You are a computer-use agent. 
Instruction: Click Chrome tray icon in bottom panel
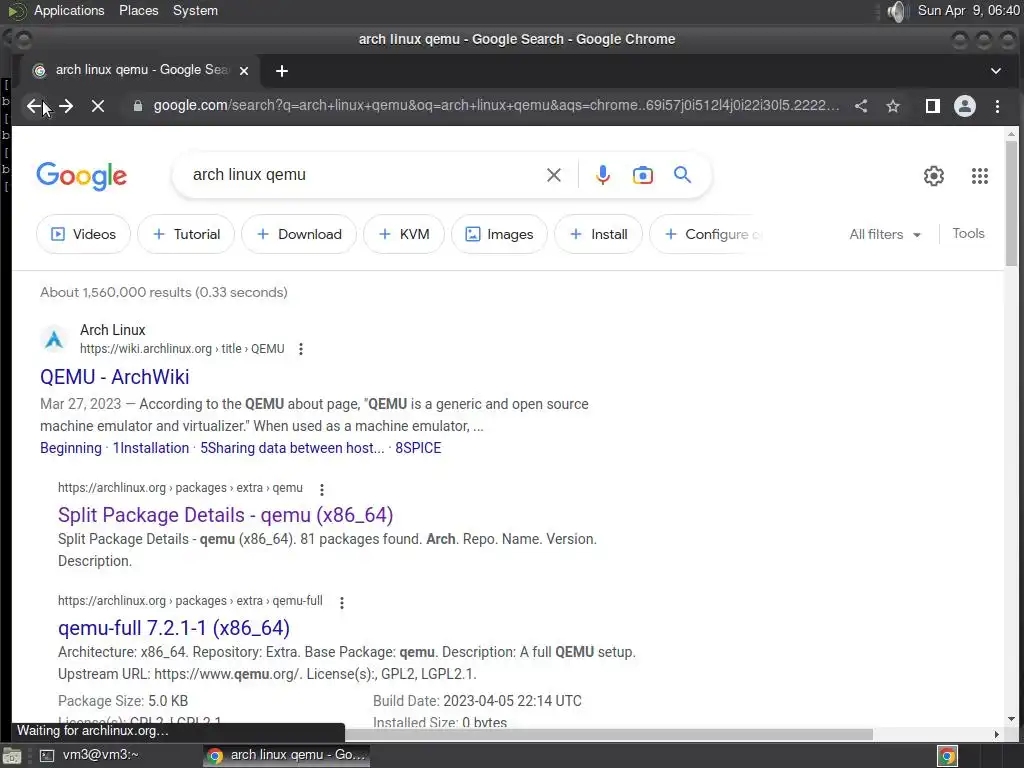947,756
